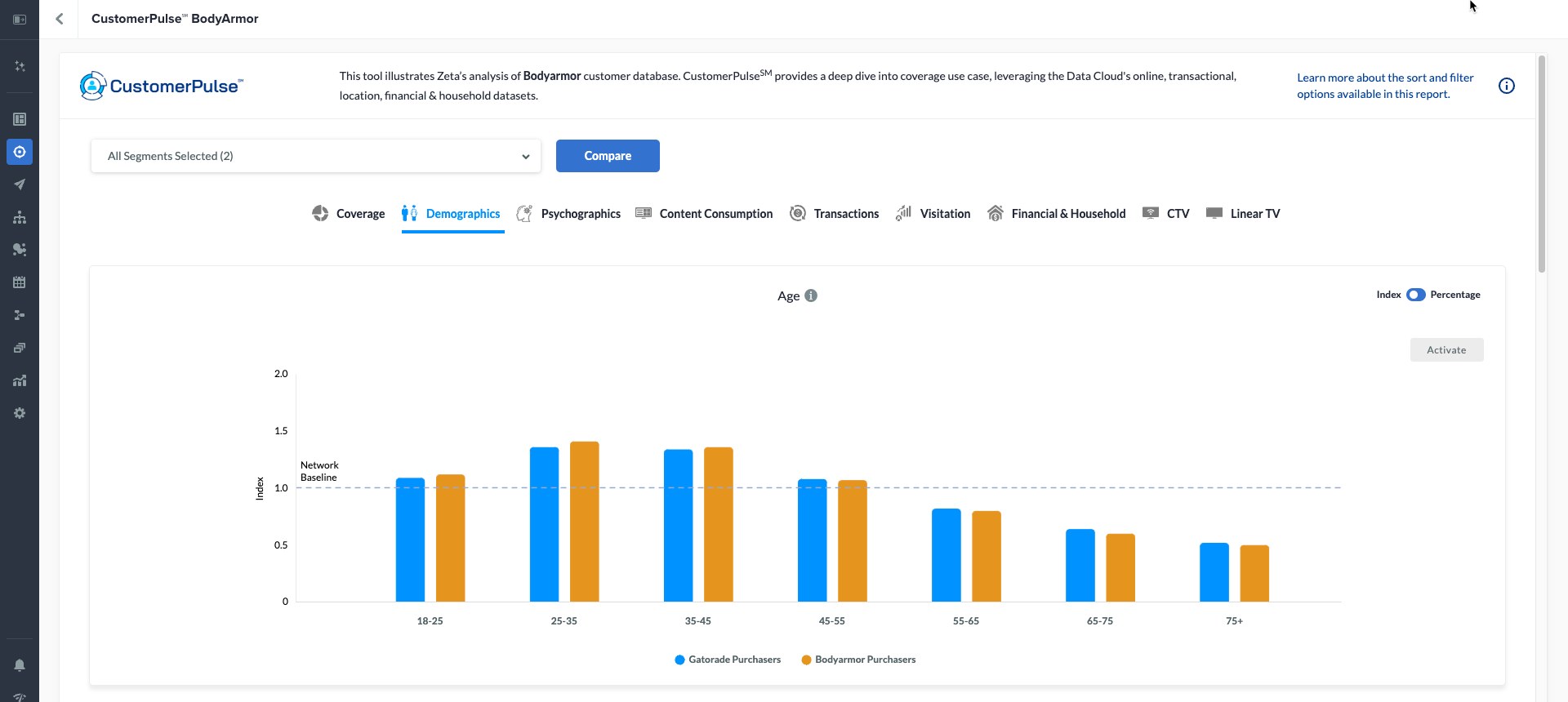Image resolution: width=1568 pixels, height=702 pixels.
Task: Click the back arrow next to CustomerPulse BodyArmor
Action: [60, 19]
